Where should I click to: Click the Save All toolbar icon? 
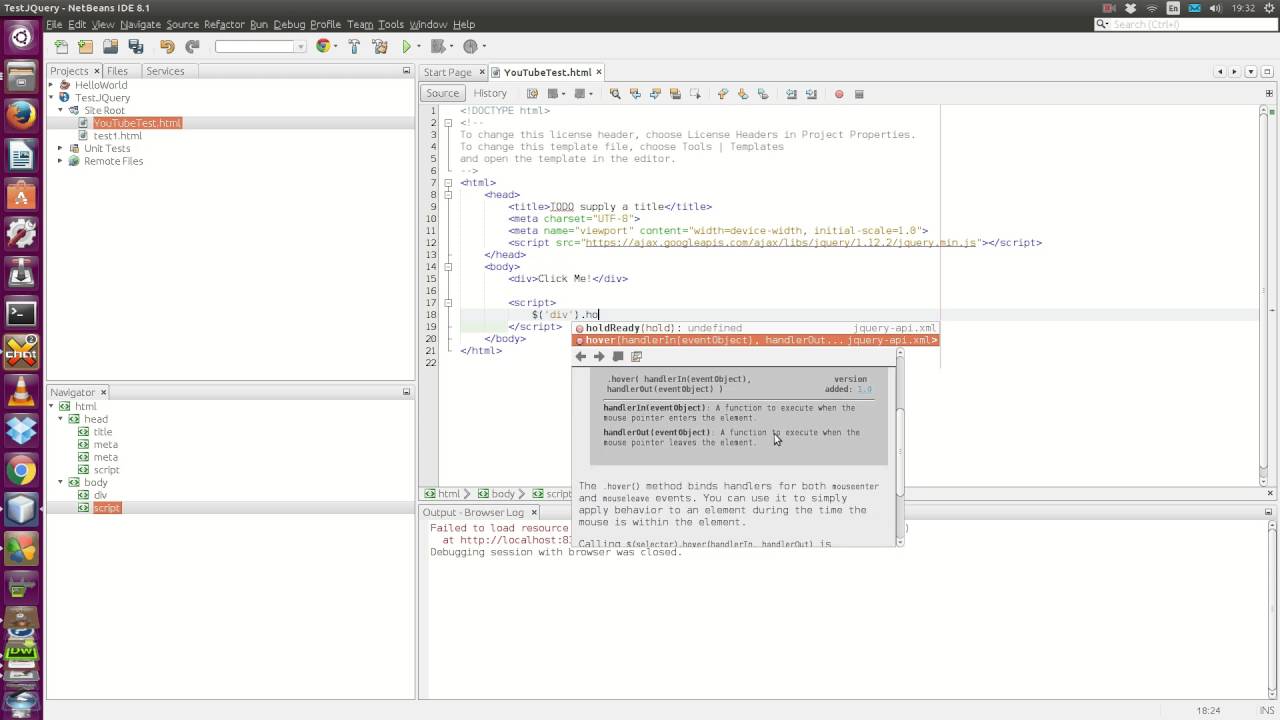click(136, 46)
